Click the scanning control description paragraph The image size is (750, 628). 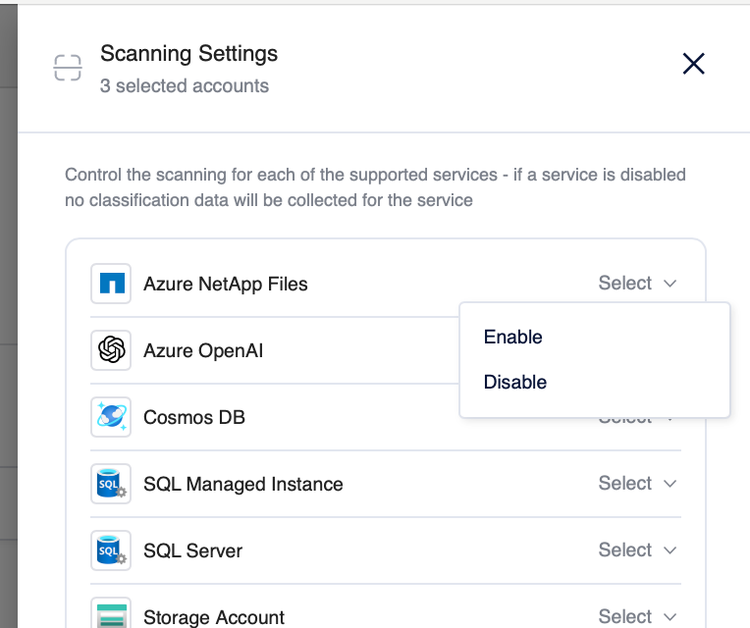(375, 187)
